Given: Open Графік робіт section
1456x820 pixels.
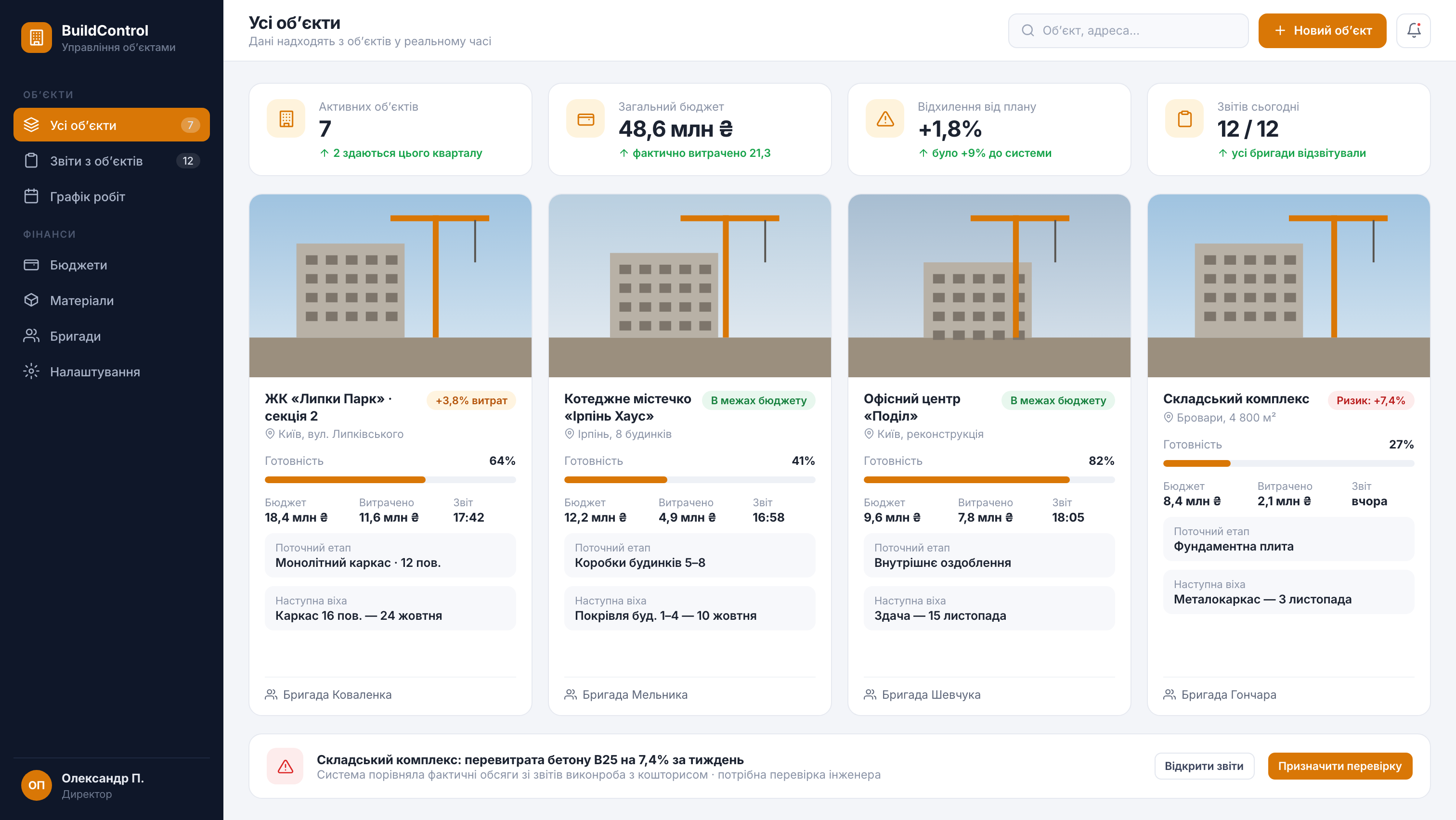Looking at the screenshot, I should (x=111, y=196).
